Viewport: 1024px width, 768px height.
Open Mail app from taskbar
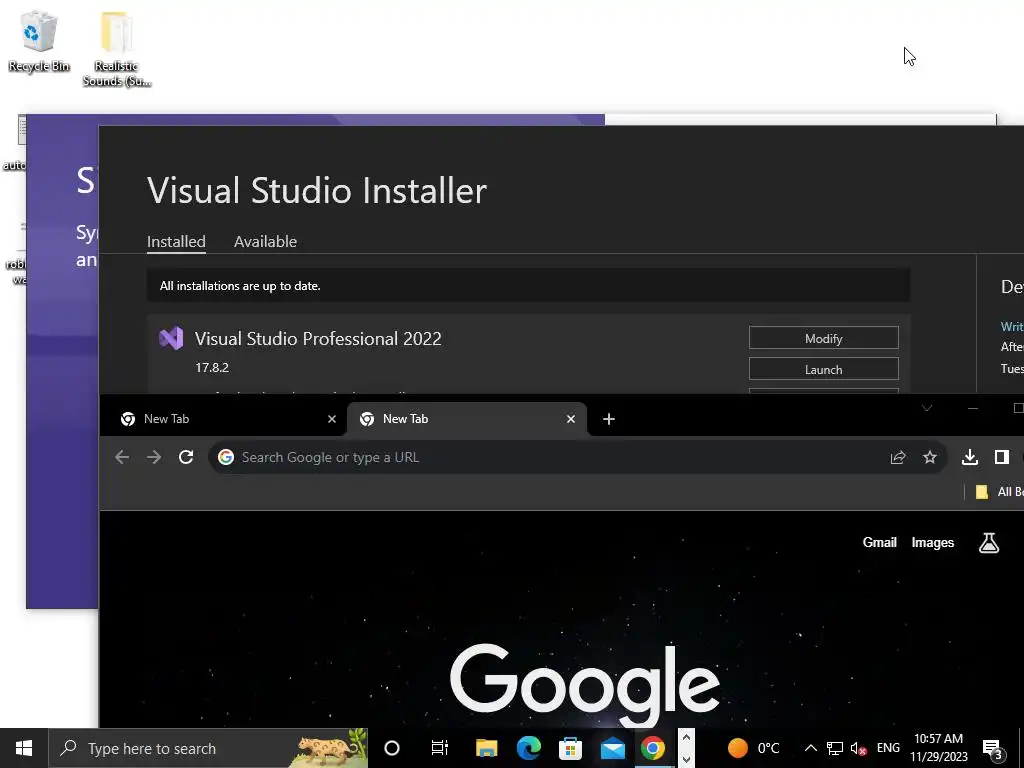tap(613, 748)
